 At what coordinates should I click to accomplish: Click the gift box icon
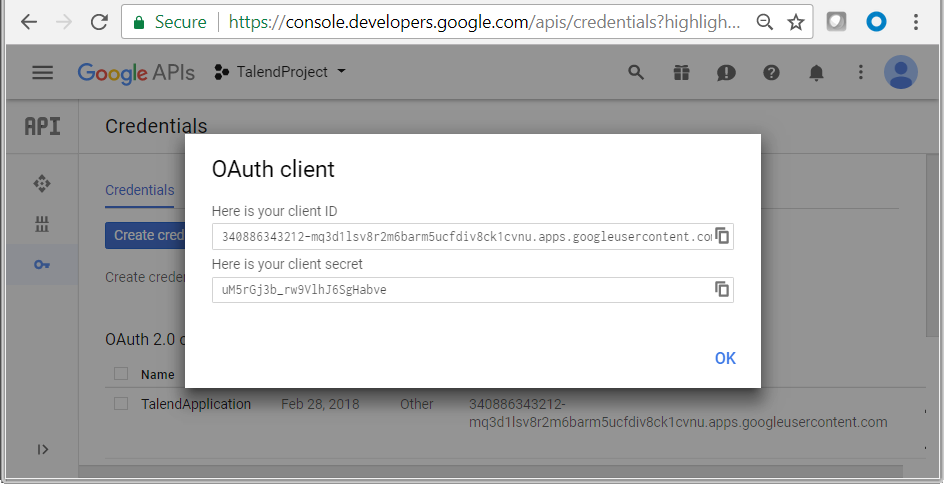pyautogui.click(x=681, y=73)
